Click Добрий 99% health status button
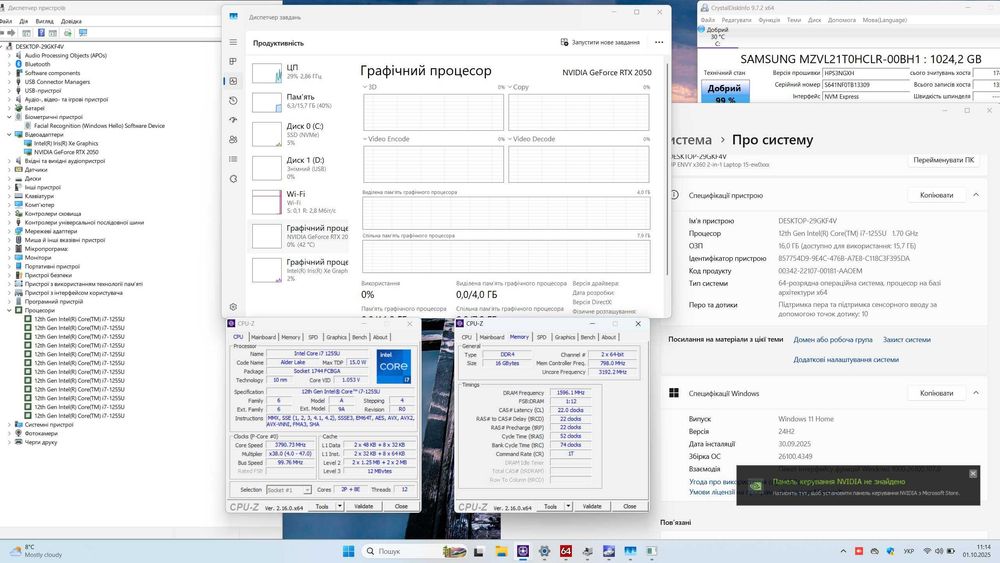The width and height of the screenshot is (1000, 563). click(724, 92)
